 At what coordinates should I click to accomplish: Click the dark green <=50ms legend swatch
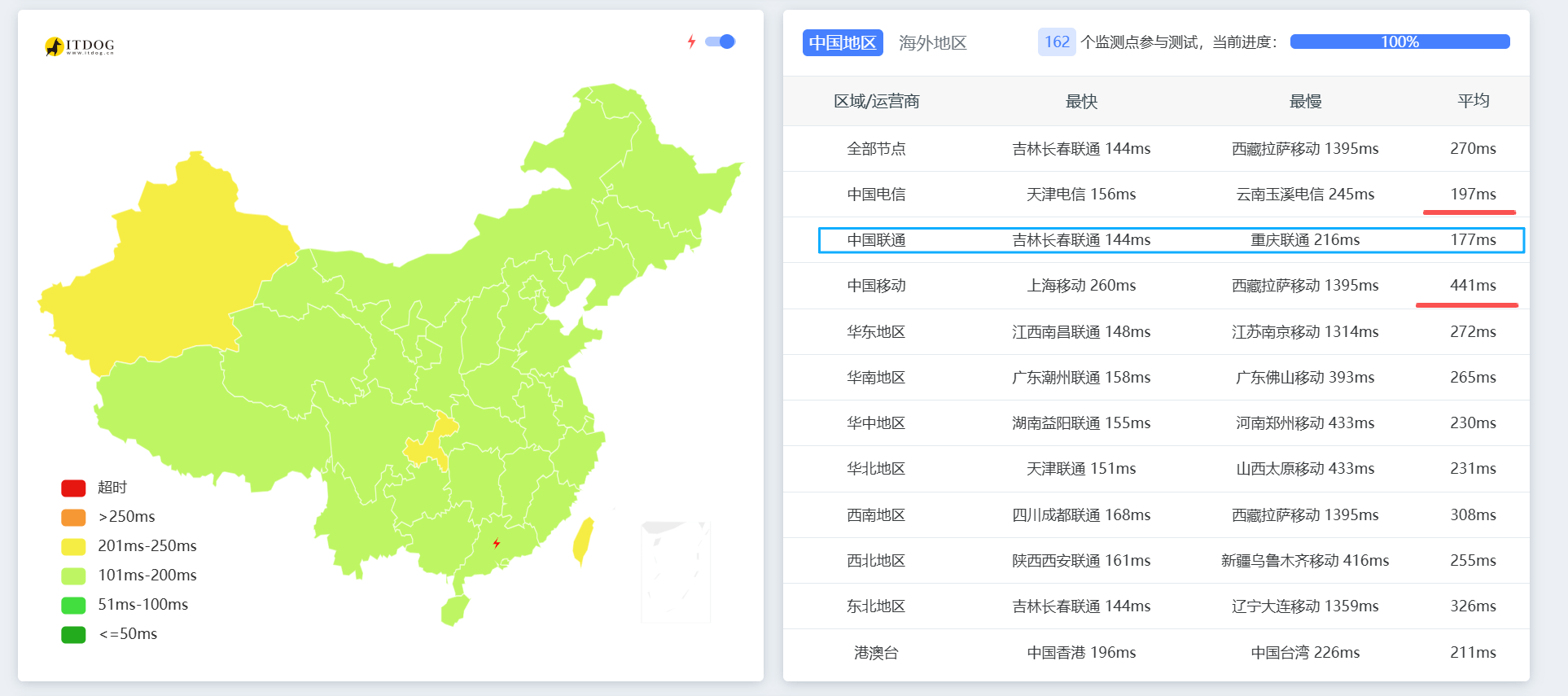[x=73, y=634]
